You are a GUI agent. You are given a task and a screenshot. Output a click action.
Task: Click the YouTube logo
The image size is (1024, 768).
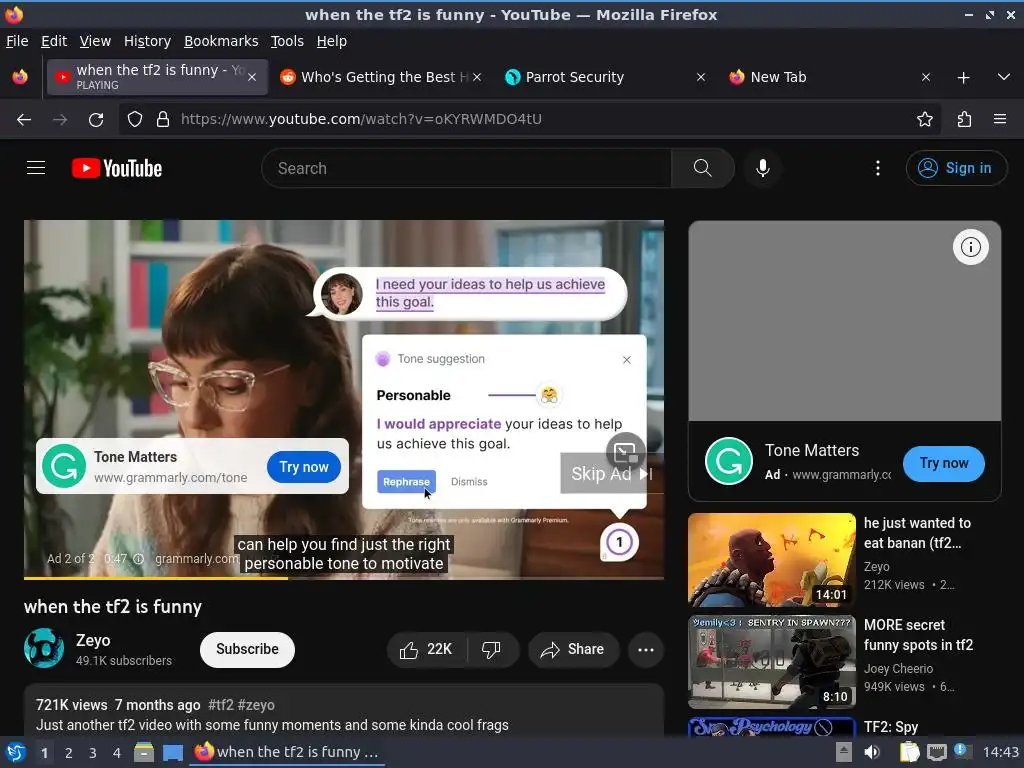point(117,168)
